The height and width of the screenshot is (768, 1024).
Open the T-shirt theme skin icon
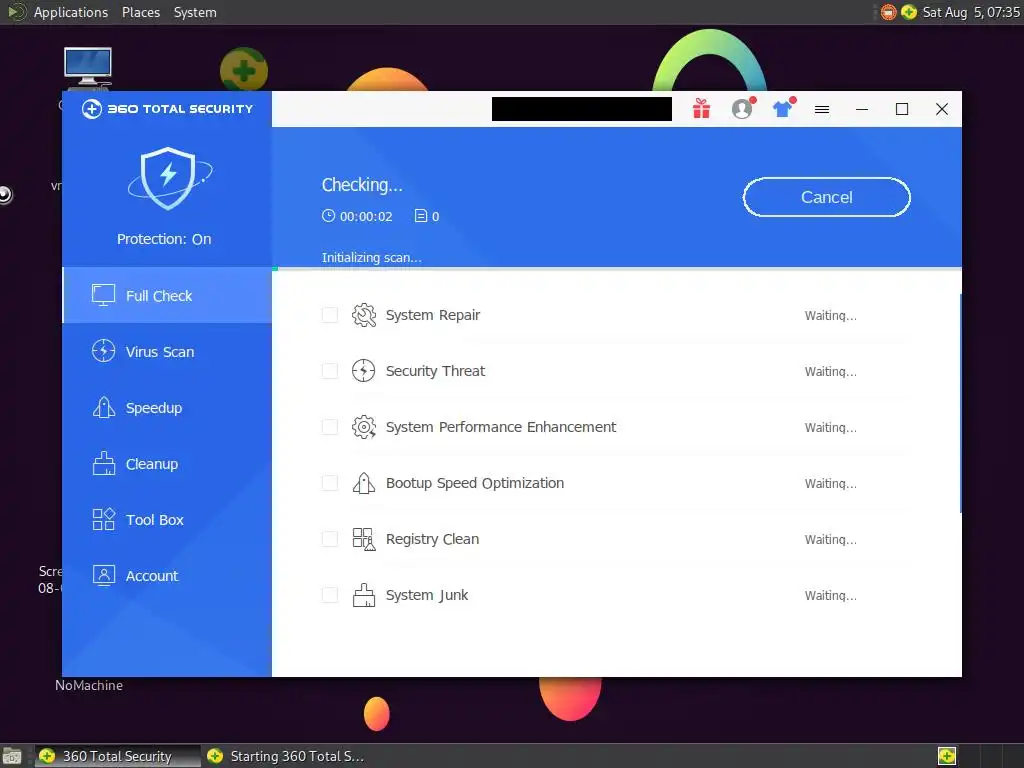(782, 109)
